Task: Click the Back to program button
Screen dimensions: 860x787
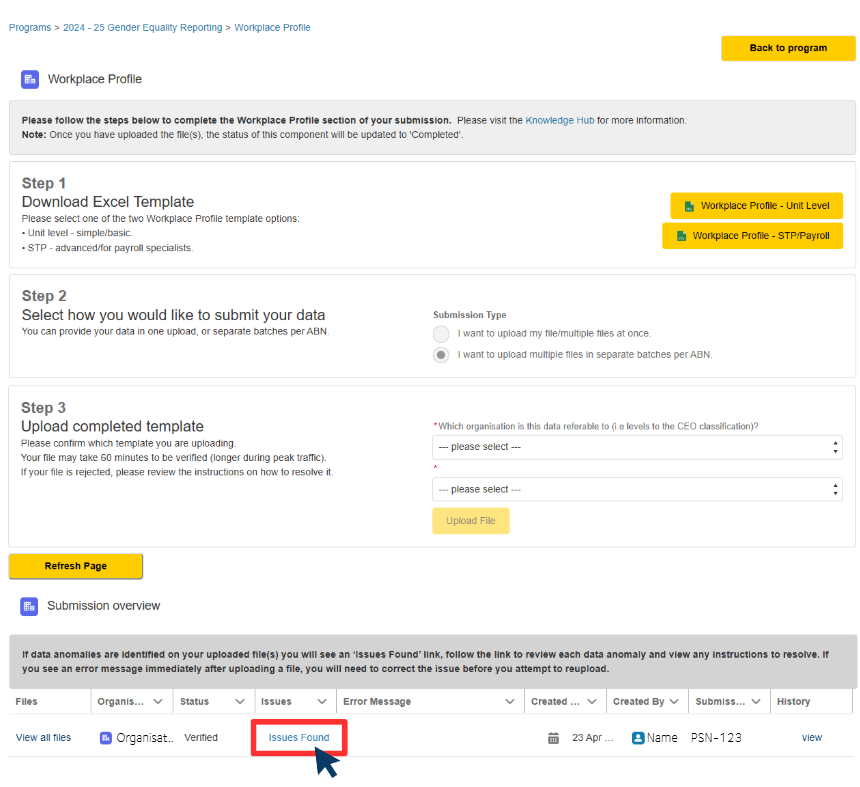Action: pyautogui.click(x=788, y=48)
